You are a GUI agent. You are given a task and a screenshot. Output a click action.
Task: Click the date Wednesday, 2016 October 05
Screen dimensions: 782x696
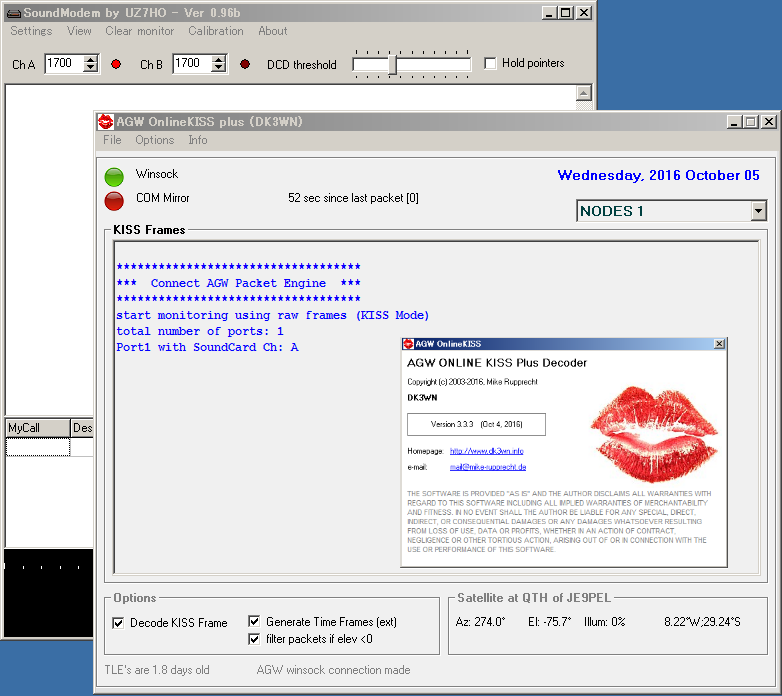tap(658, 175)
